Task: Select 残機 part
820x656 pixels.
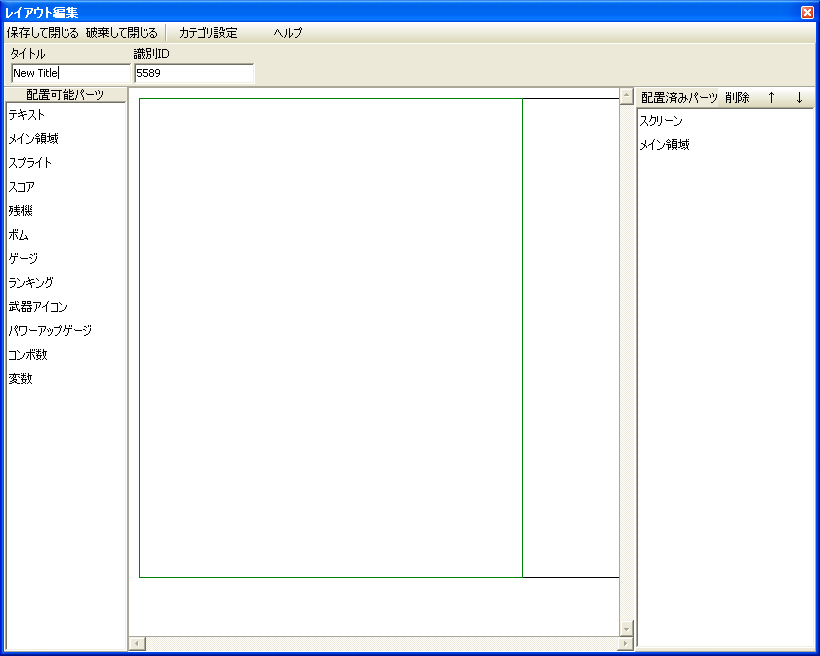Action: pyautogui.click(x=66, y=211)
